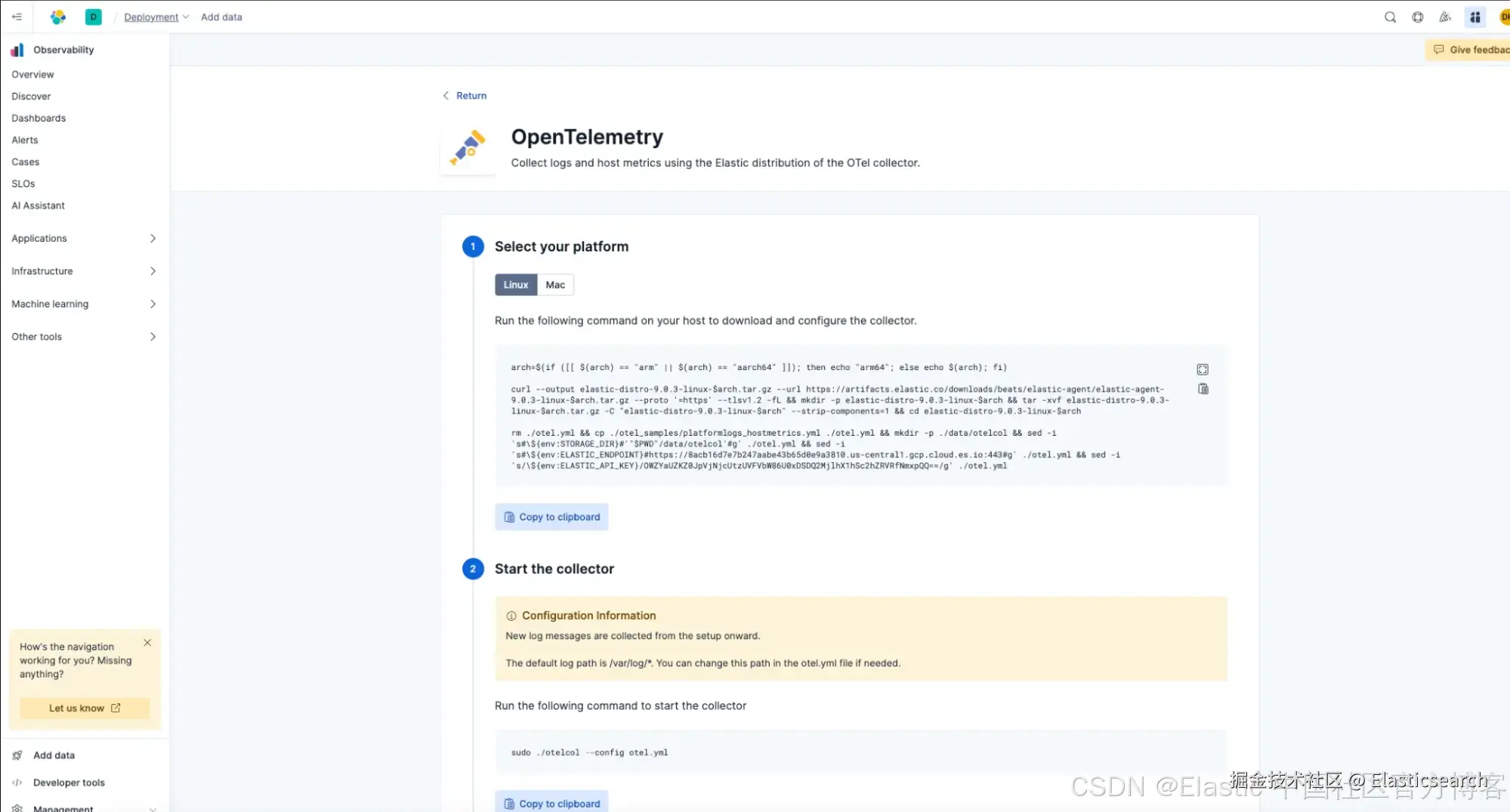Viewport: 1510px width, 812px height.
Task: Open the search magnifier icon
Action: (x=1390, y=17)
